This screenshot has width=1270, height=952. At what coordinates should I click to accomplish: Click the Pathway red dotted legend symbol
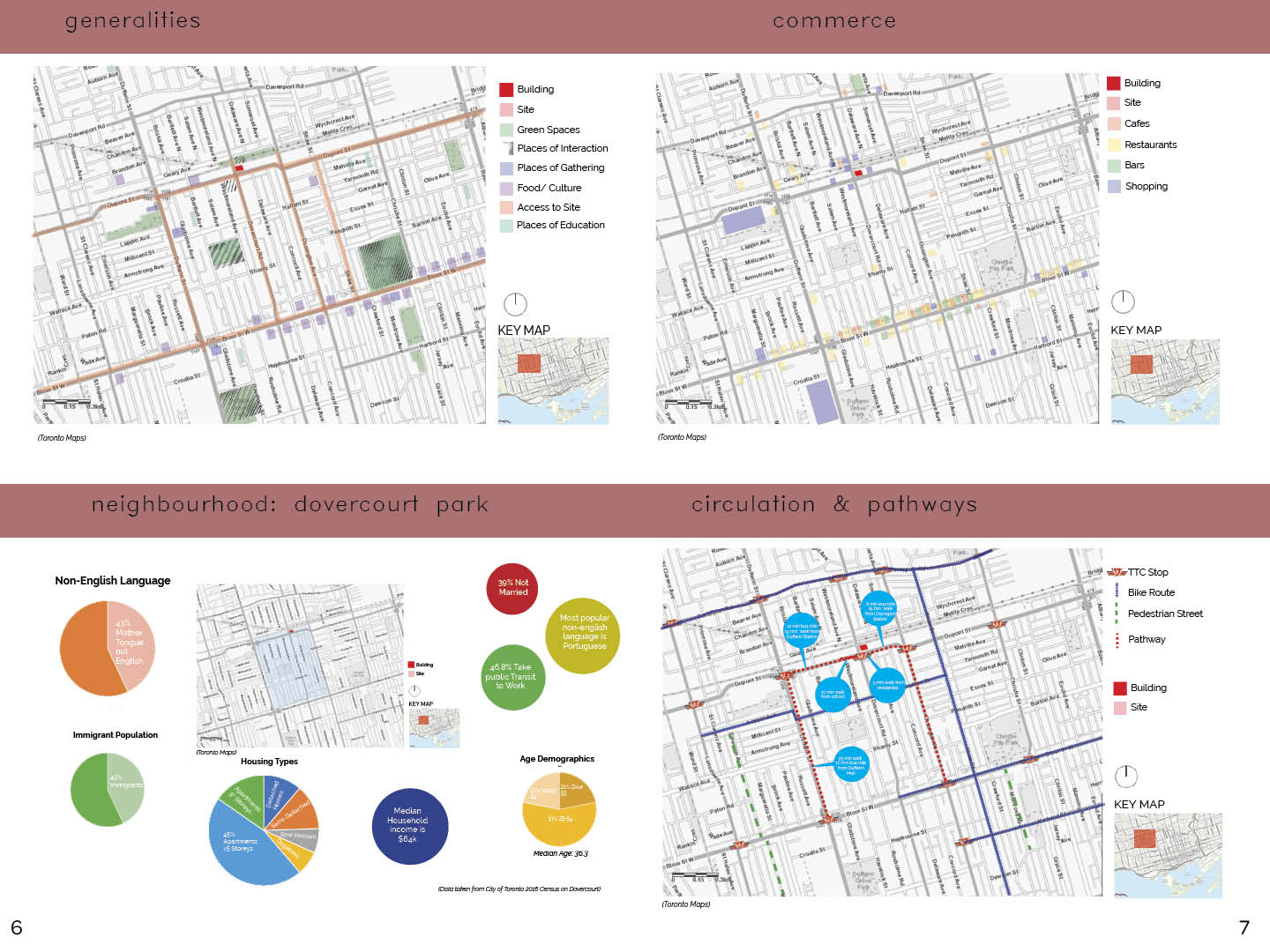1117,639
